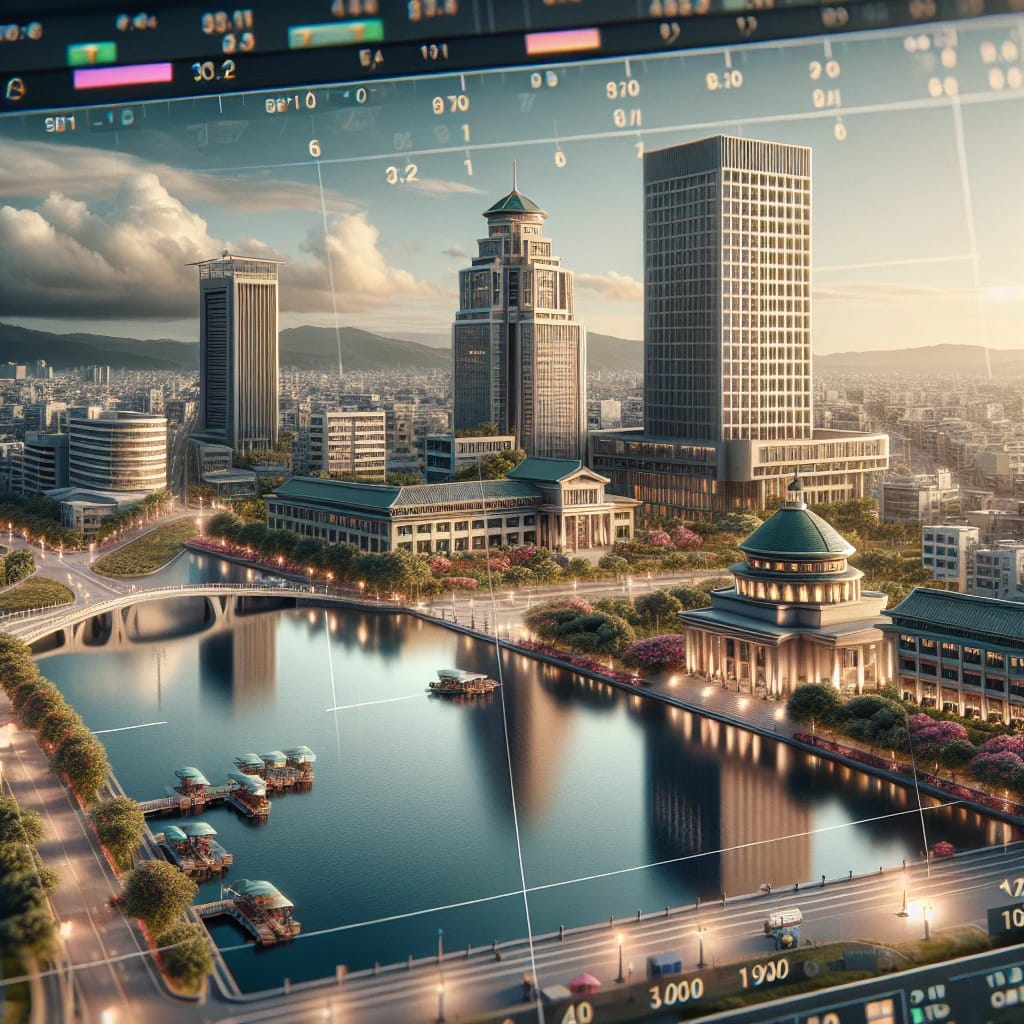Select the pink-orange gradient bar
Viewport: 1024px width, 1024px height.
(562, 41)
